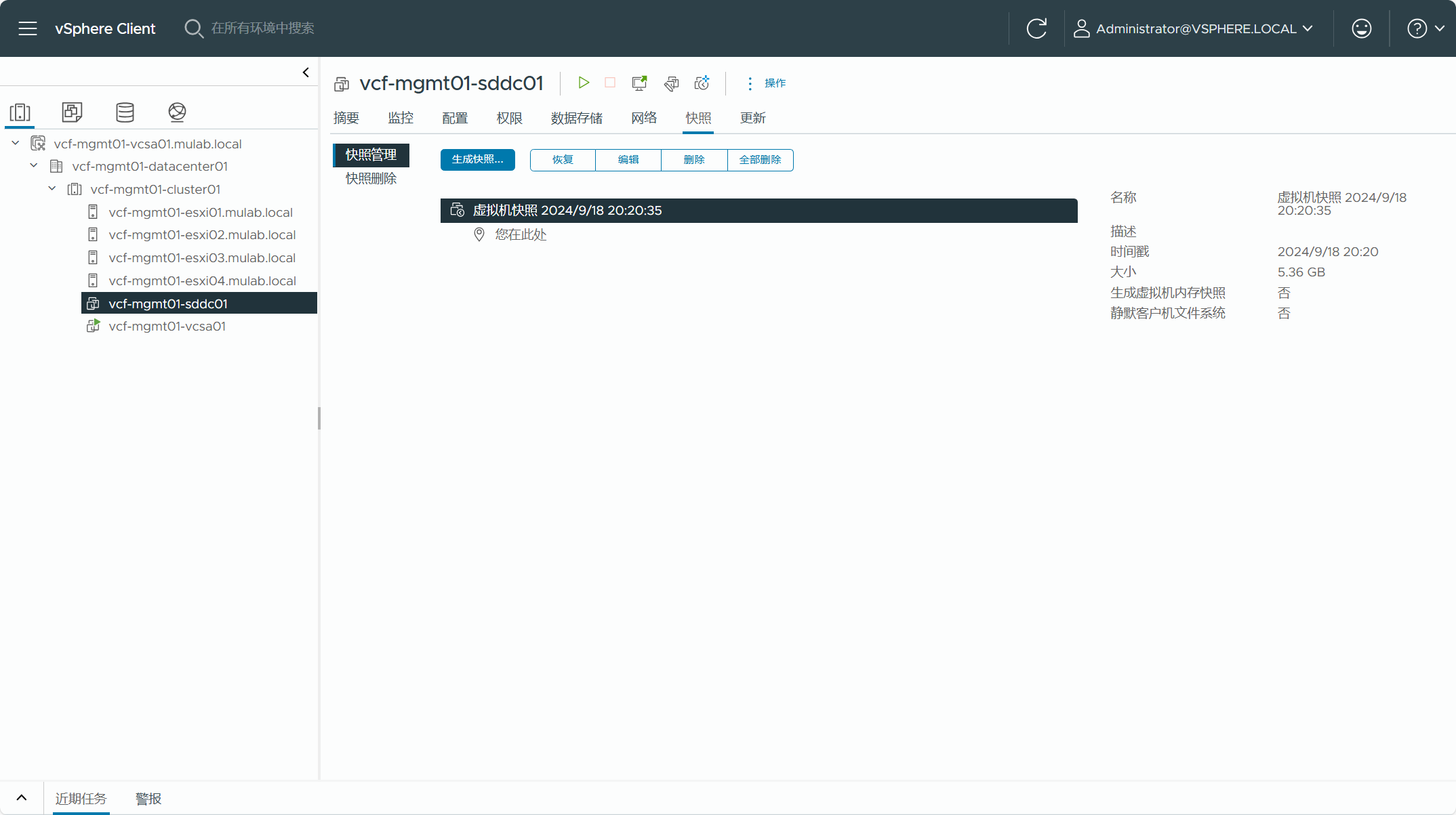Open the 监控 tab

point(401,118)
